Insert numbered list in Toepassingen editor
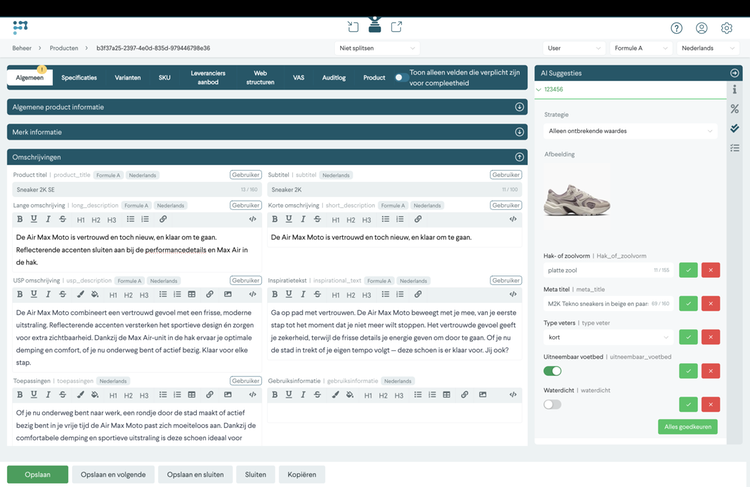Screen dimensions: 750x487 (177, 395)
